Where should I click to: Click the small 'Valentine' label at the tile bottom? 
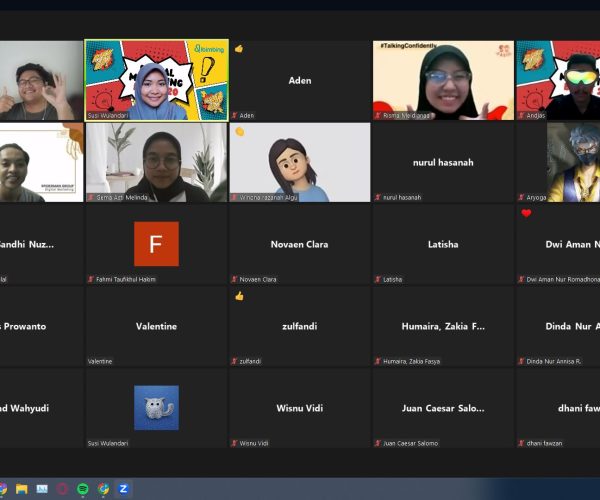(100, 362)
